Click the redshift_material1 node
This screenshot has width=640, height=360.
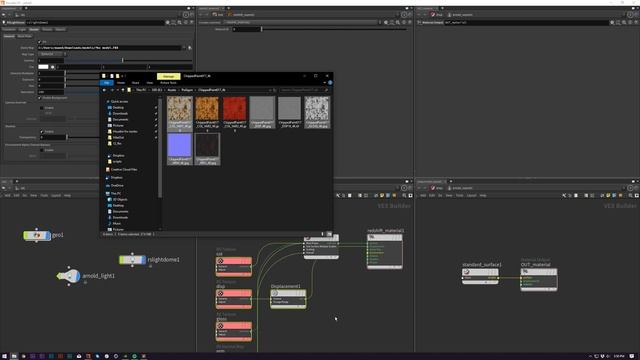point(384,251)
